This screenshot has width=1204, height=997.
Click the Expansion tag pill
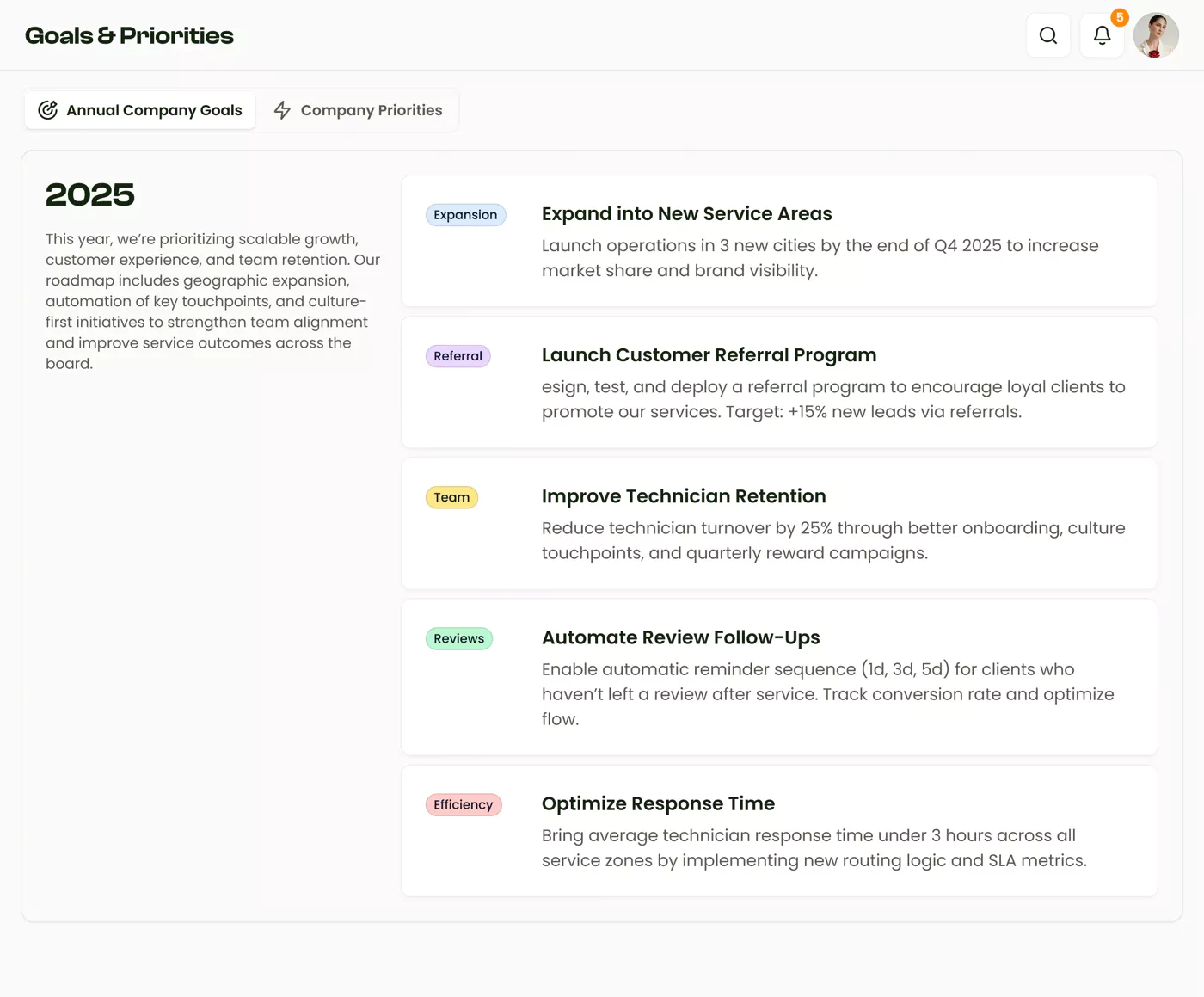pyautogui.click(x=465, y=215)
